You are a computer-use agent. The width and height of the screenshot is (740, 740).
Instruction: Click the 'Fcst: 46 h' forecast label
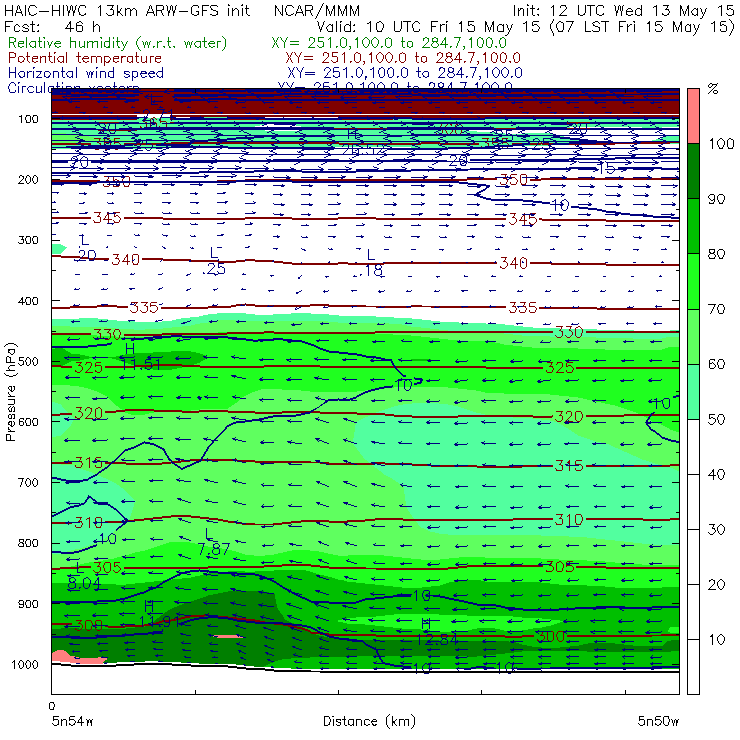point(52,26)
